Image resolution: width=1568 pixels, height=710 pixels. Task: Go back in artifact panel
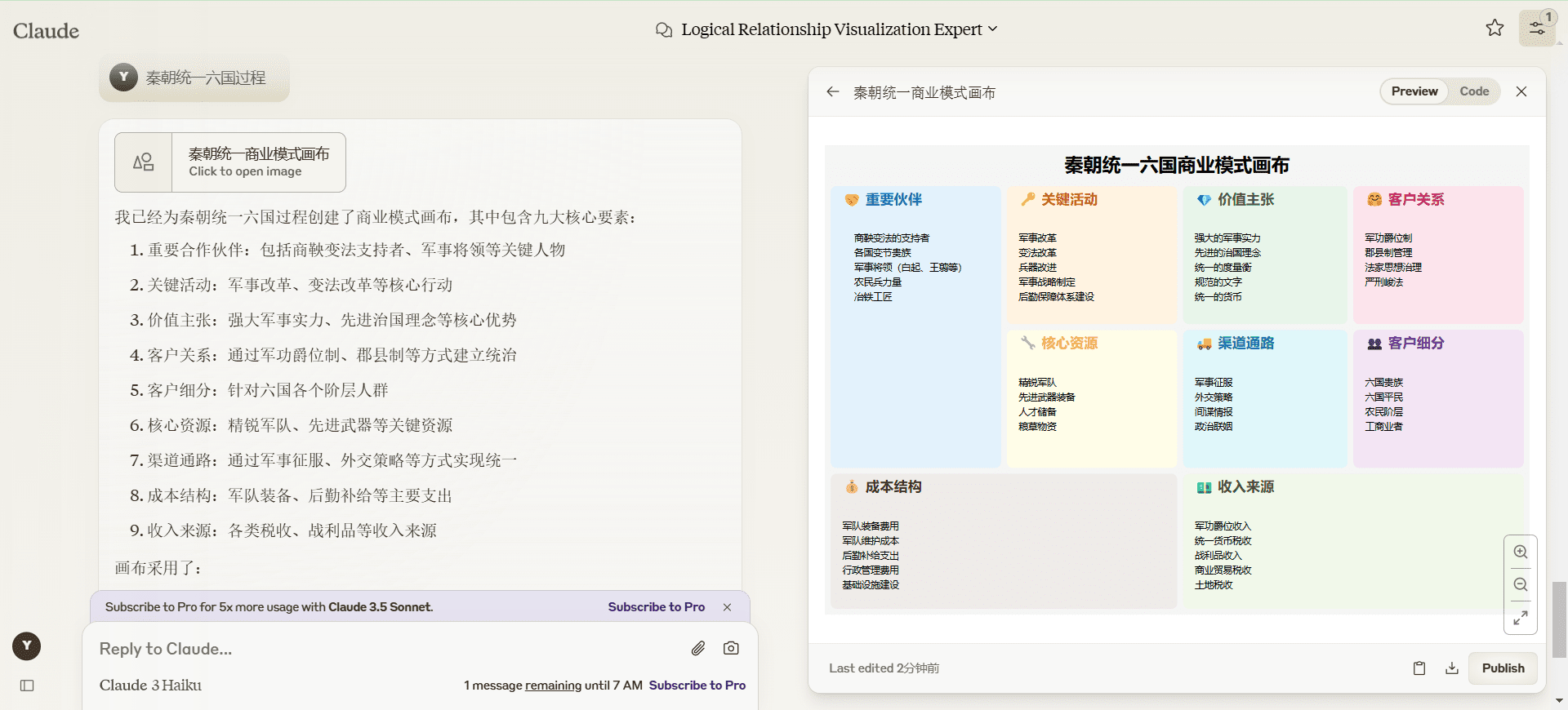(x=832, y=91)
